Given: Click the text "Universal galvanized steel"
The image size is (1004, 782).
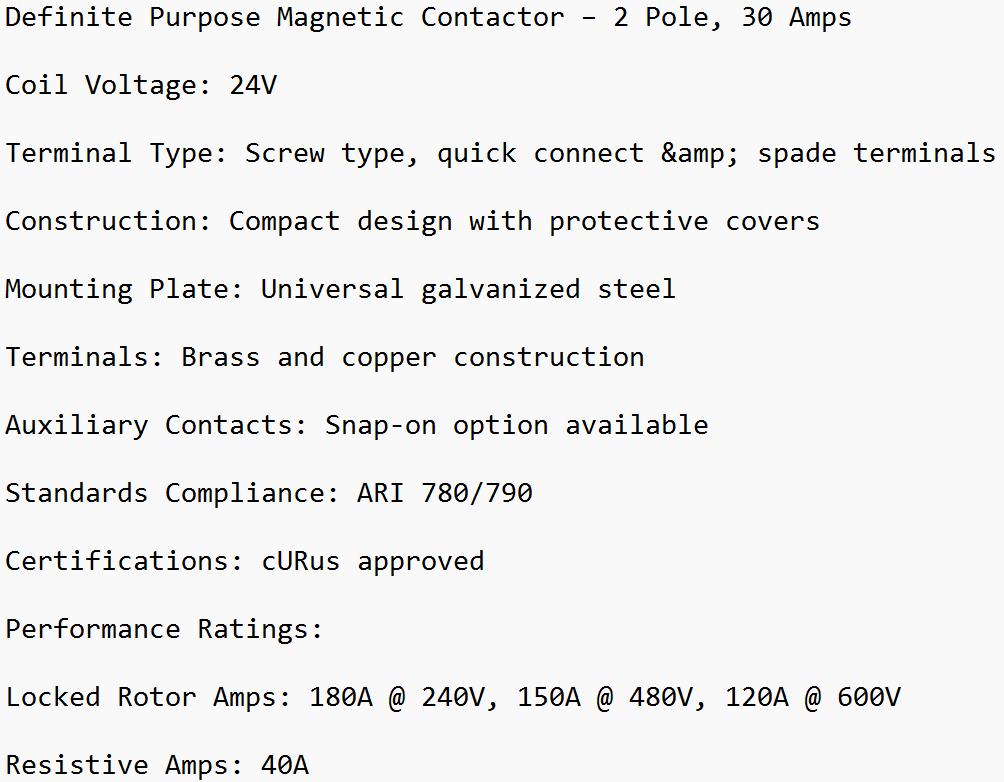Looking at the screenshot, I should [468, 289].
